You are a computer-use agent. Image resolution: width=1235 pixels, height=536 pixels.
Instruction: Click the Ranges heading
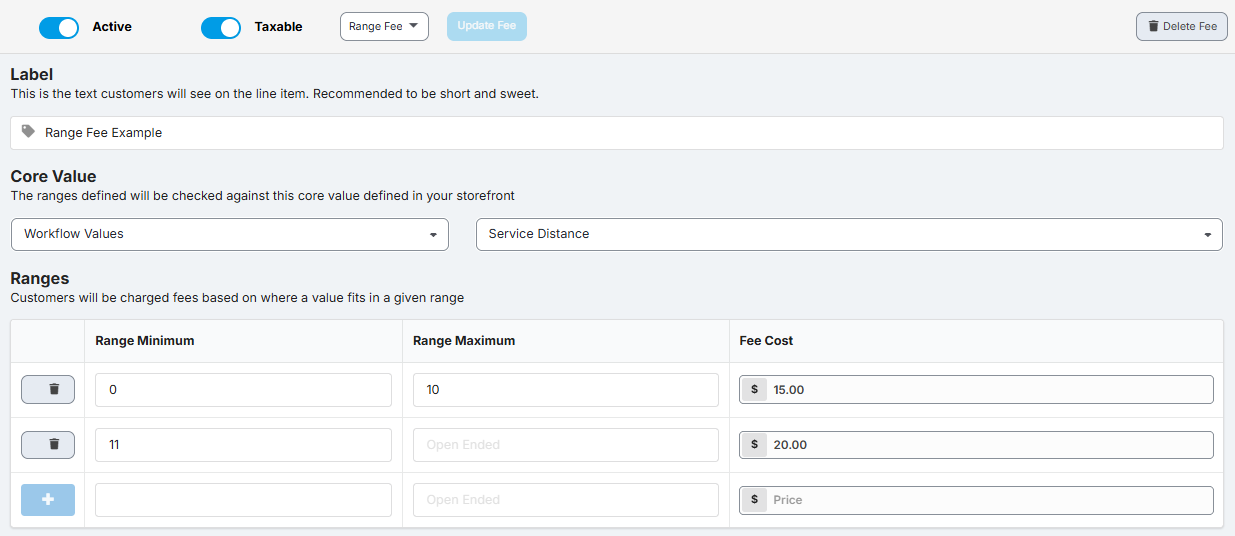(x=40, y=279)
